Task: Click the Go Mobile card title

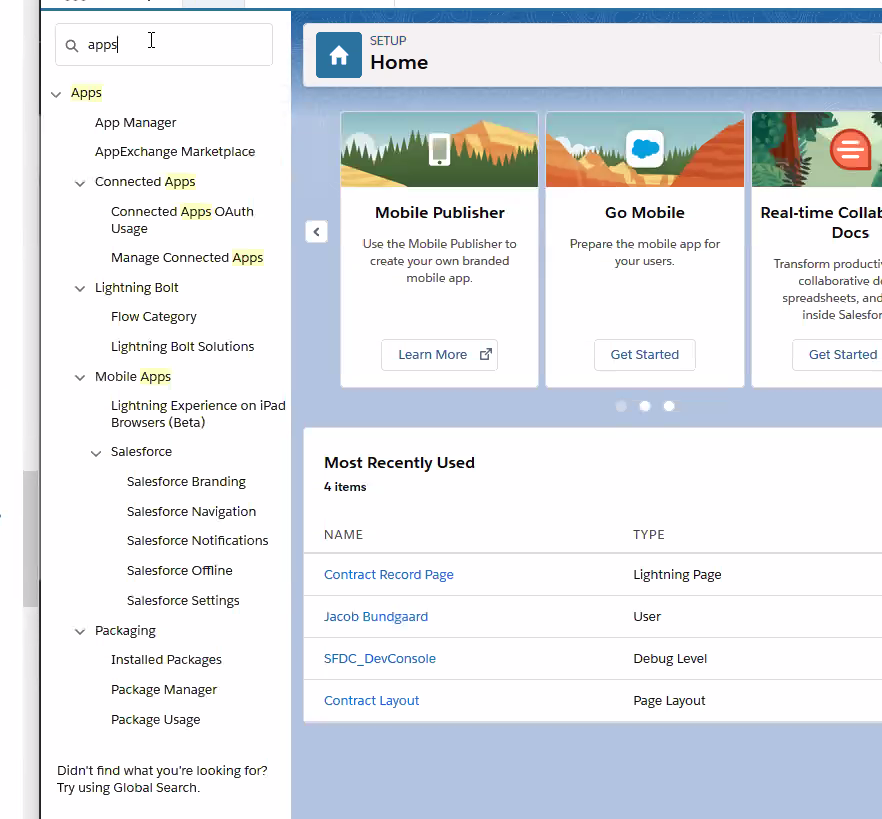Action: 645,213
